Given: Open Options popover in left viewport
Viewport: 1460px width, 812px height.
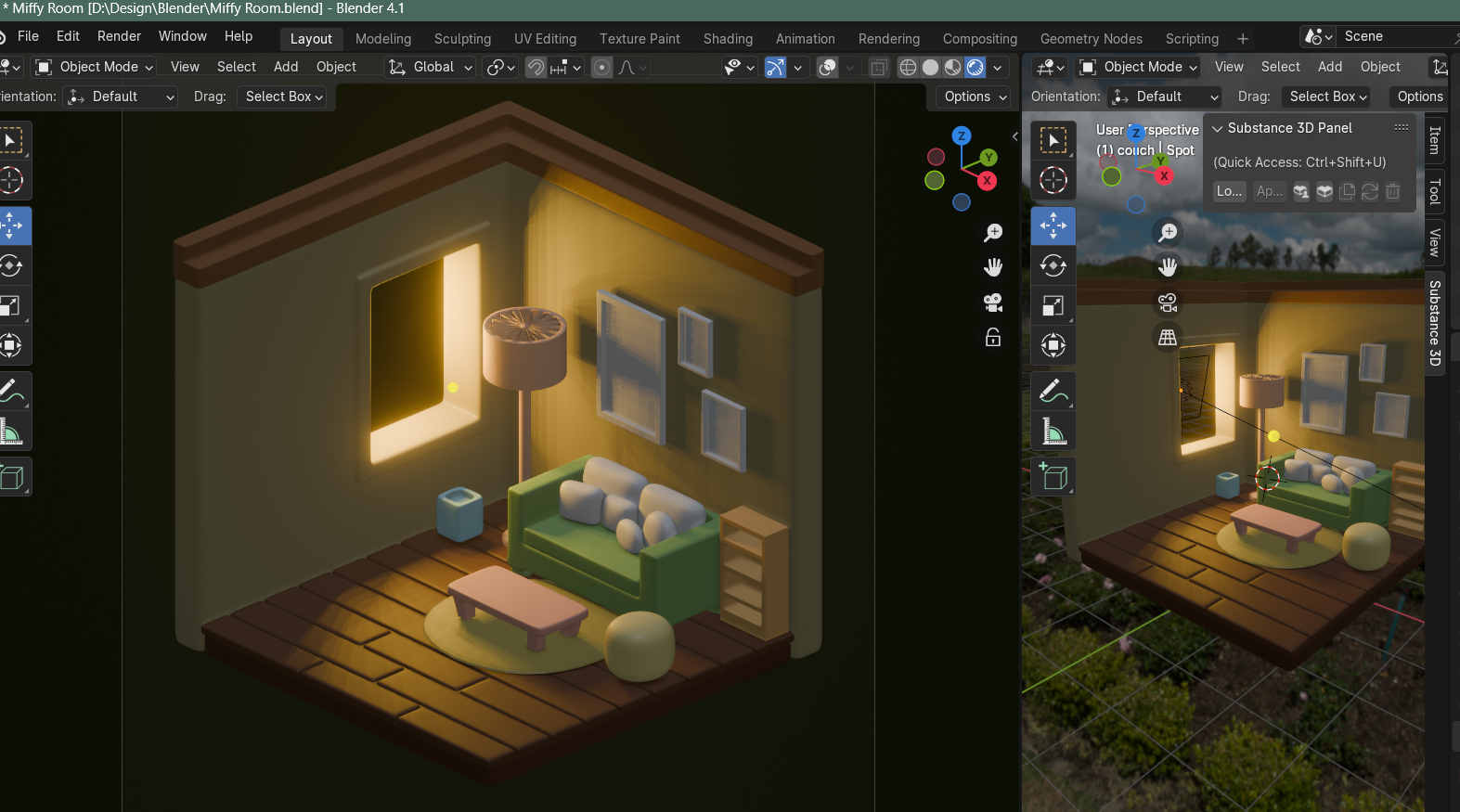Looking at the screenshot, I should [x=975, y=97].
